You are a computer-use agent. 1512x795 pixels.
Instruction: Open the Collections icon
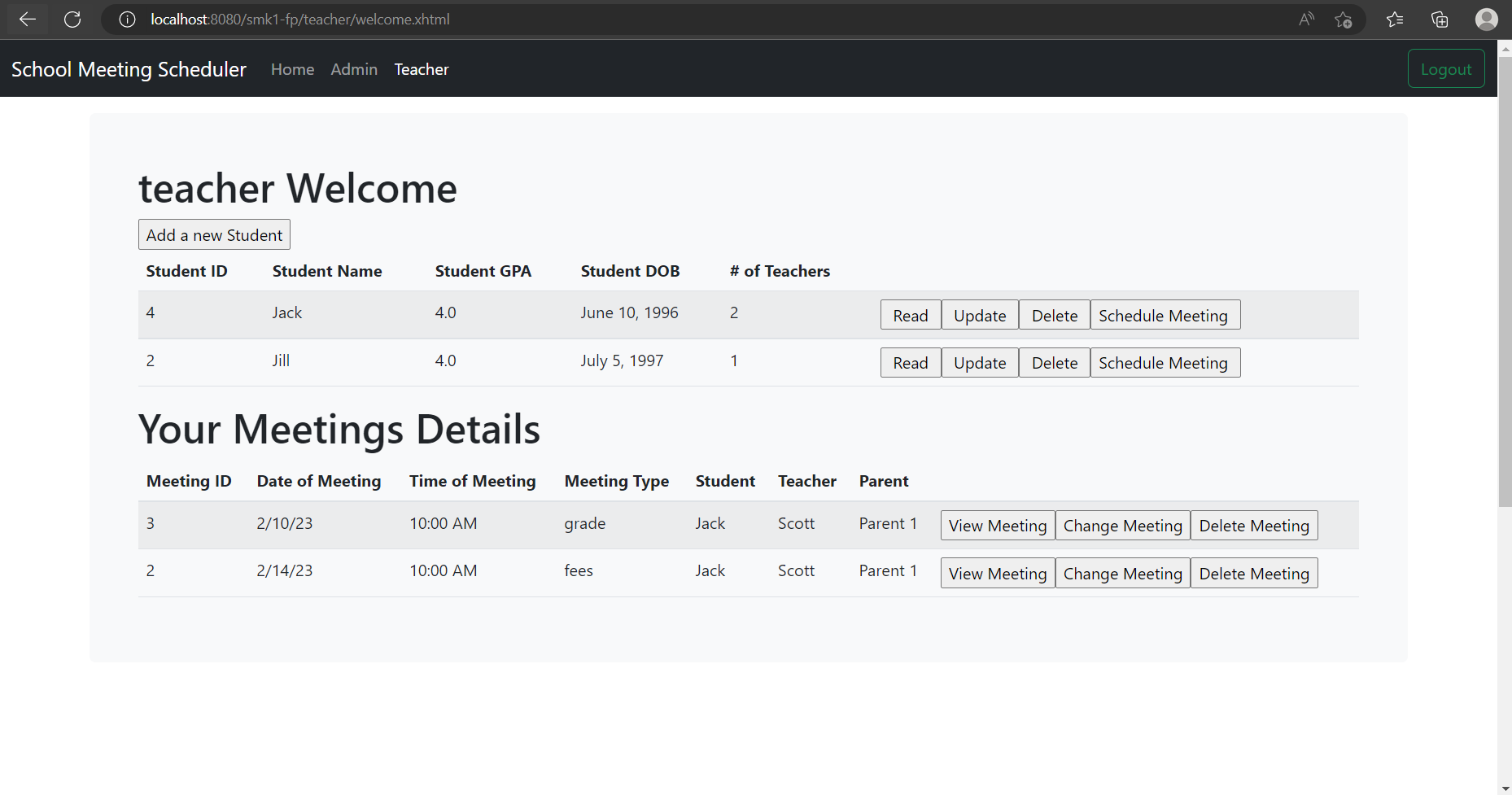pos(1440,19)
